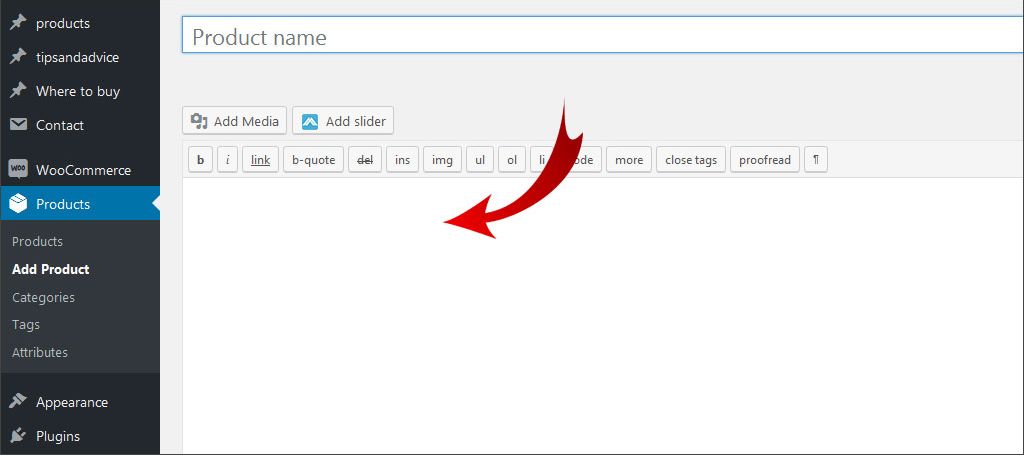Insert paragraph mark with ¶ button
Screen dimensions: 1024x455
click(x=815, y=160)
